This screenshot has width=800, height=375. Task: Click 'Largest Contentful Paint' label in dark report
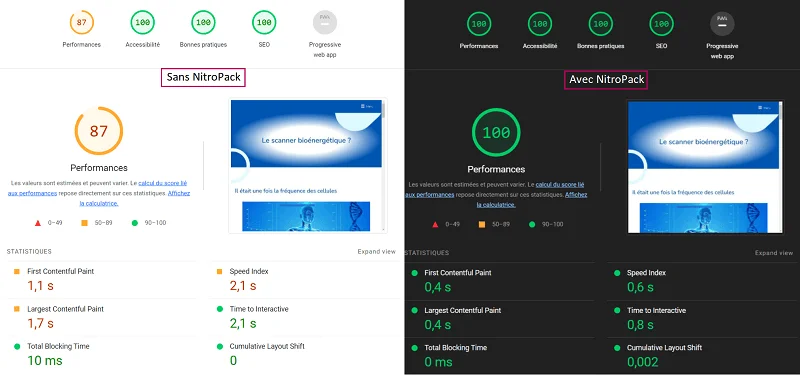tap(463, 310)
